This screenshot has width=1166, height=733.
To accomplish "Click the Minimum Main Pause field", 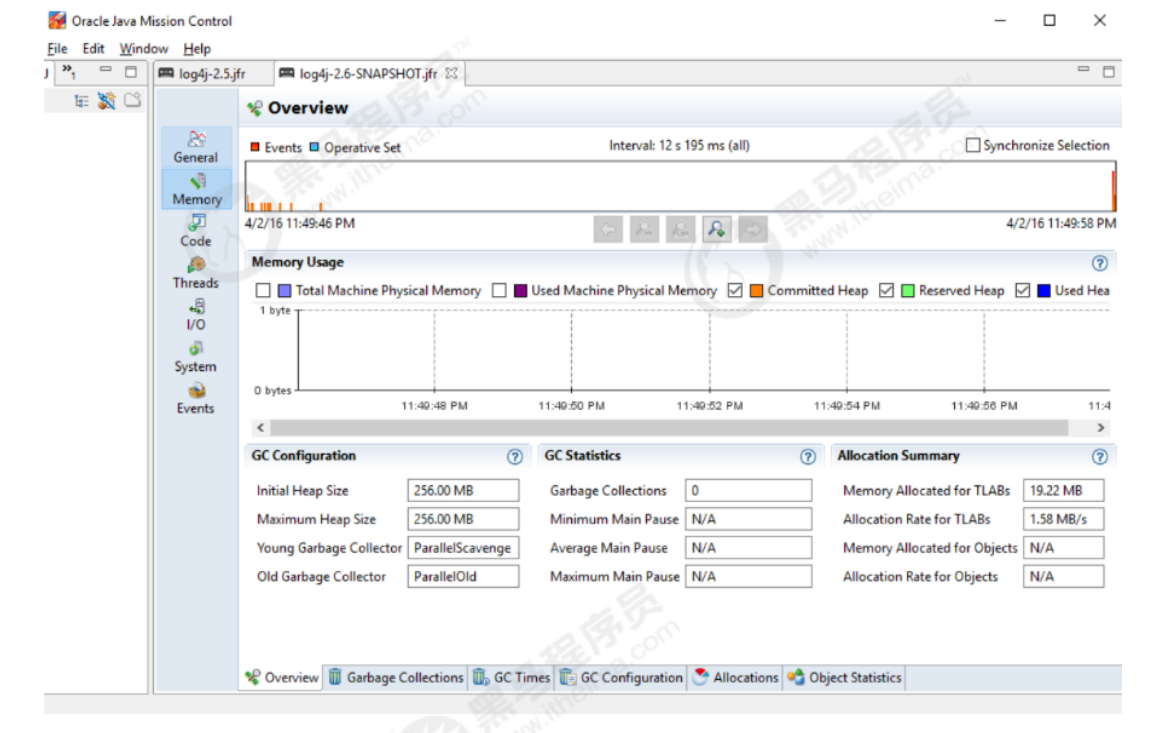I will tap(748, 519).
